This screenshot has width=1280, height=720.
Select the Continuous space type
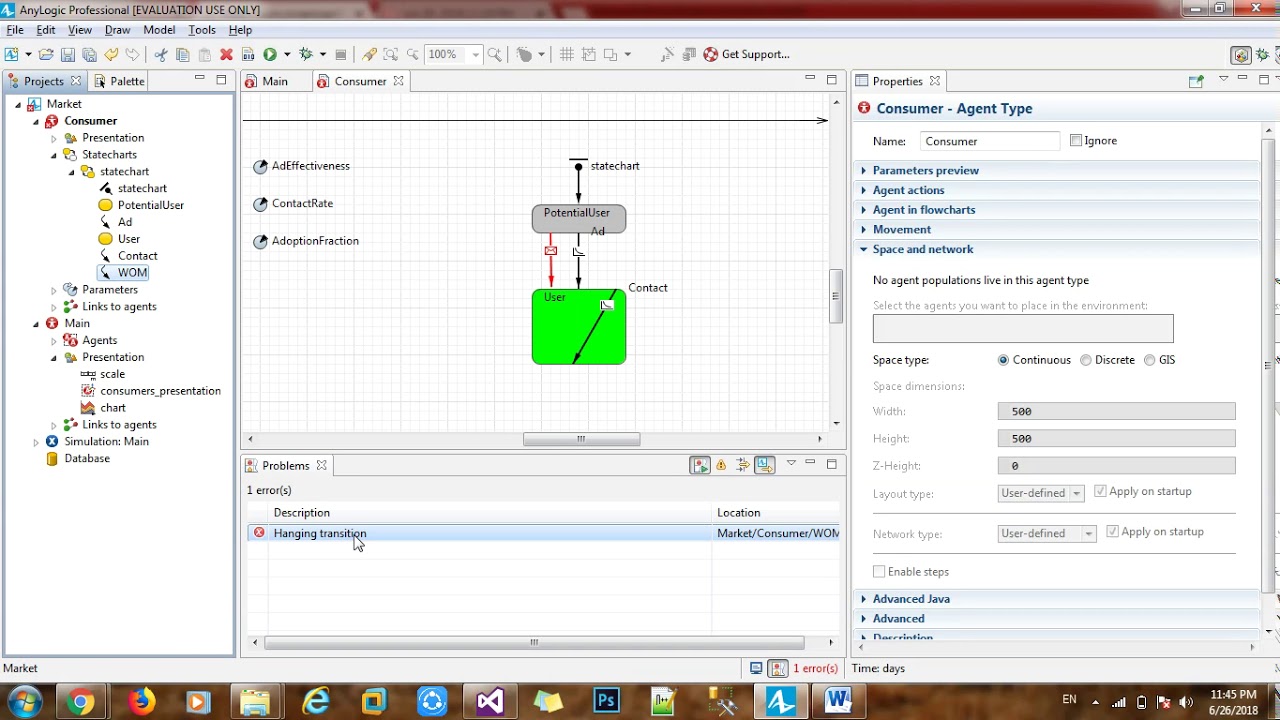pos(1003,360)
